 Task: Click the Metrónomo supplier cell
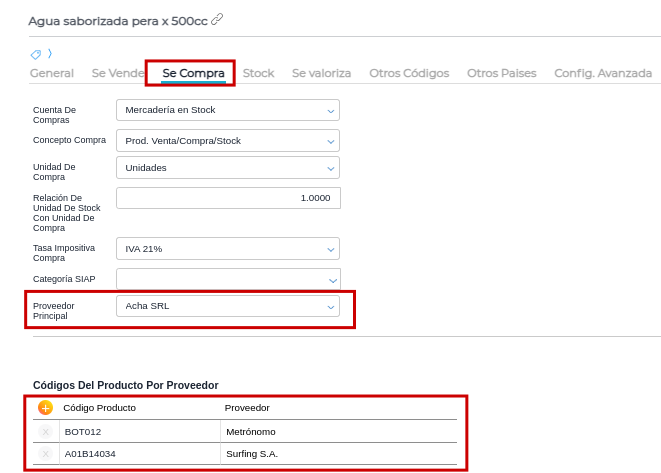click(x=338, y=431)
